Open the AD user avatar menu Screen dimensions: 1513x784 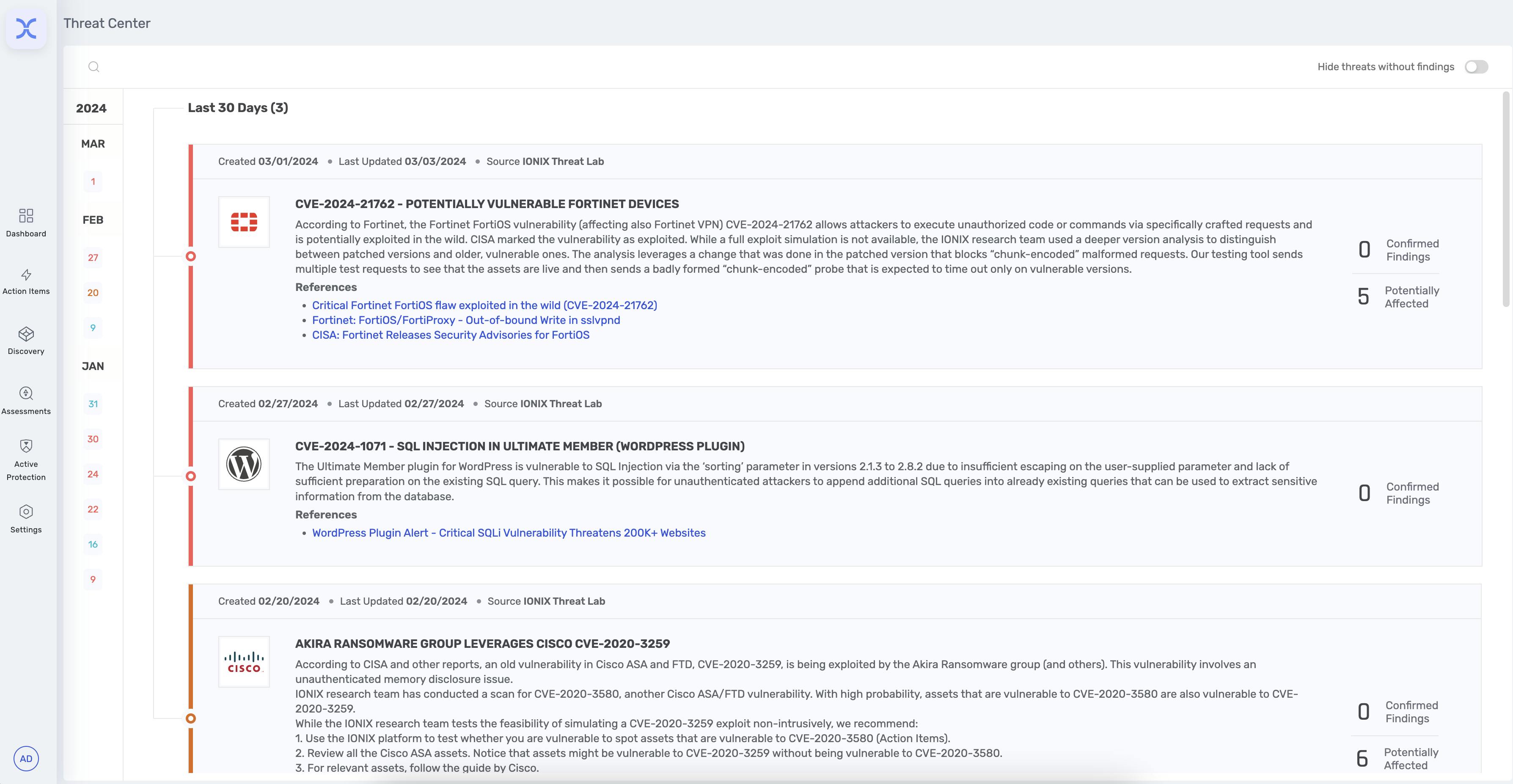pos(26,758)
